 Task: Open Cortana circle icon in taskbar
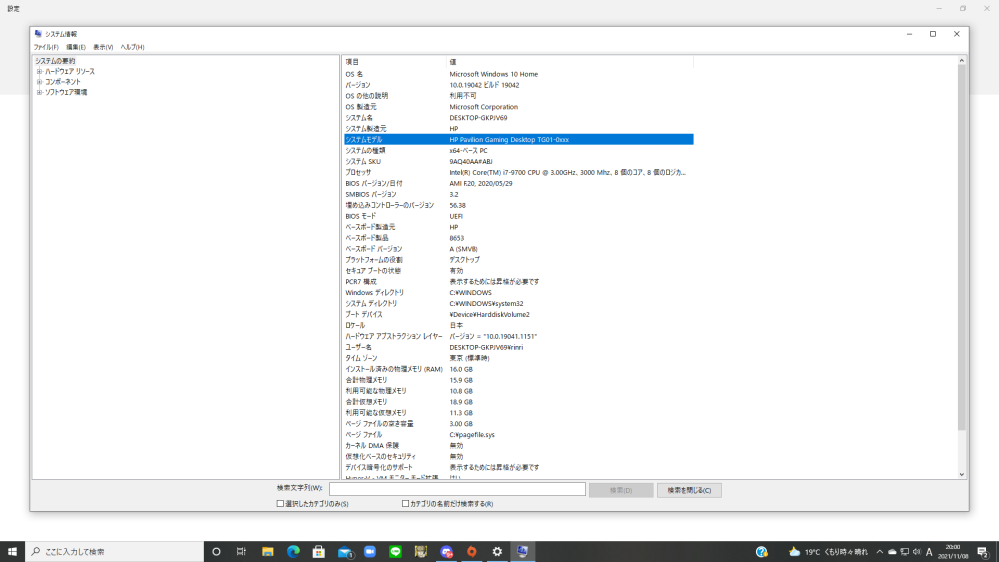click(216, 552)
